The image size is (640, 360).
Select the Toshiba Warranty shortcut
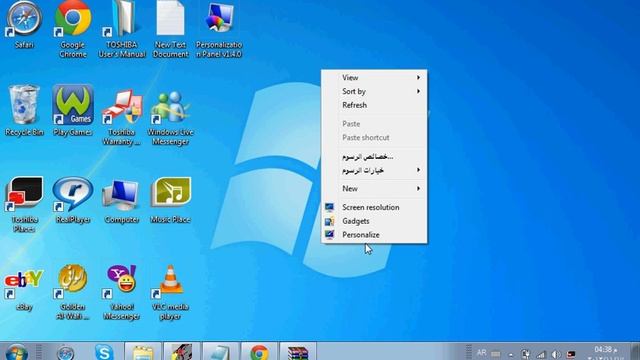coord(122,116)
